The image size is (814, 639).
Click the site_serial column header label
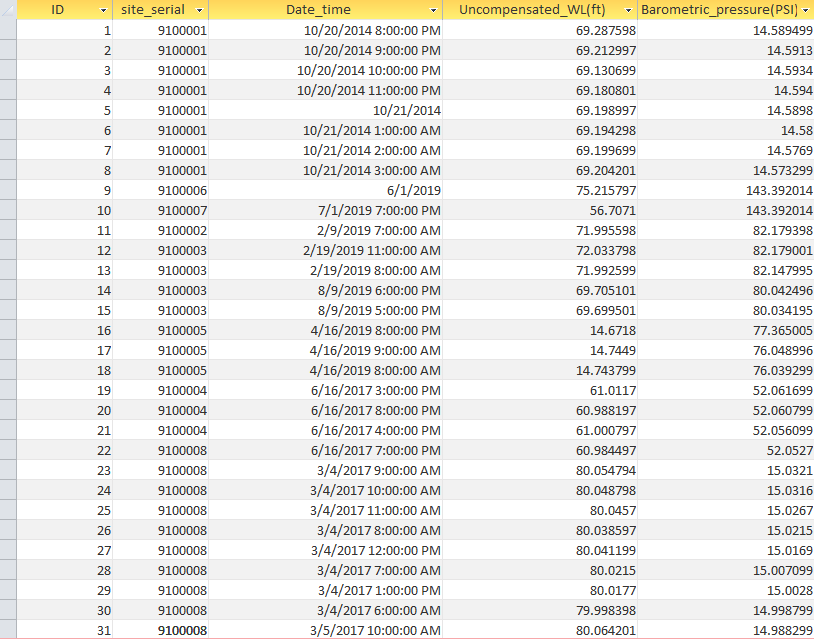pos(152,10)
